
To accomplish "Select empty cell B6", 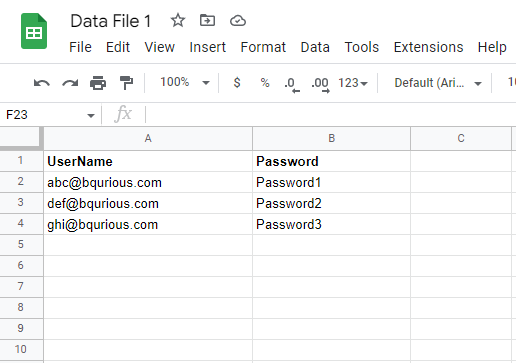I will 331,266.
